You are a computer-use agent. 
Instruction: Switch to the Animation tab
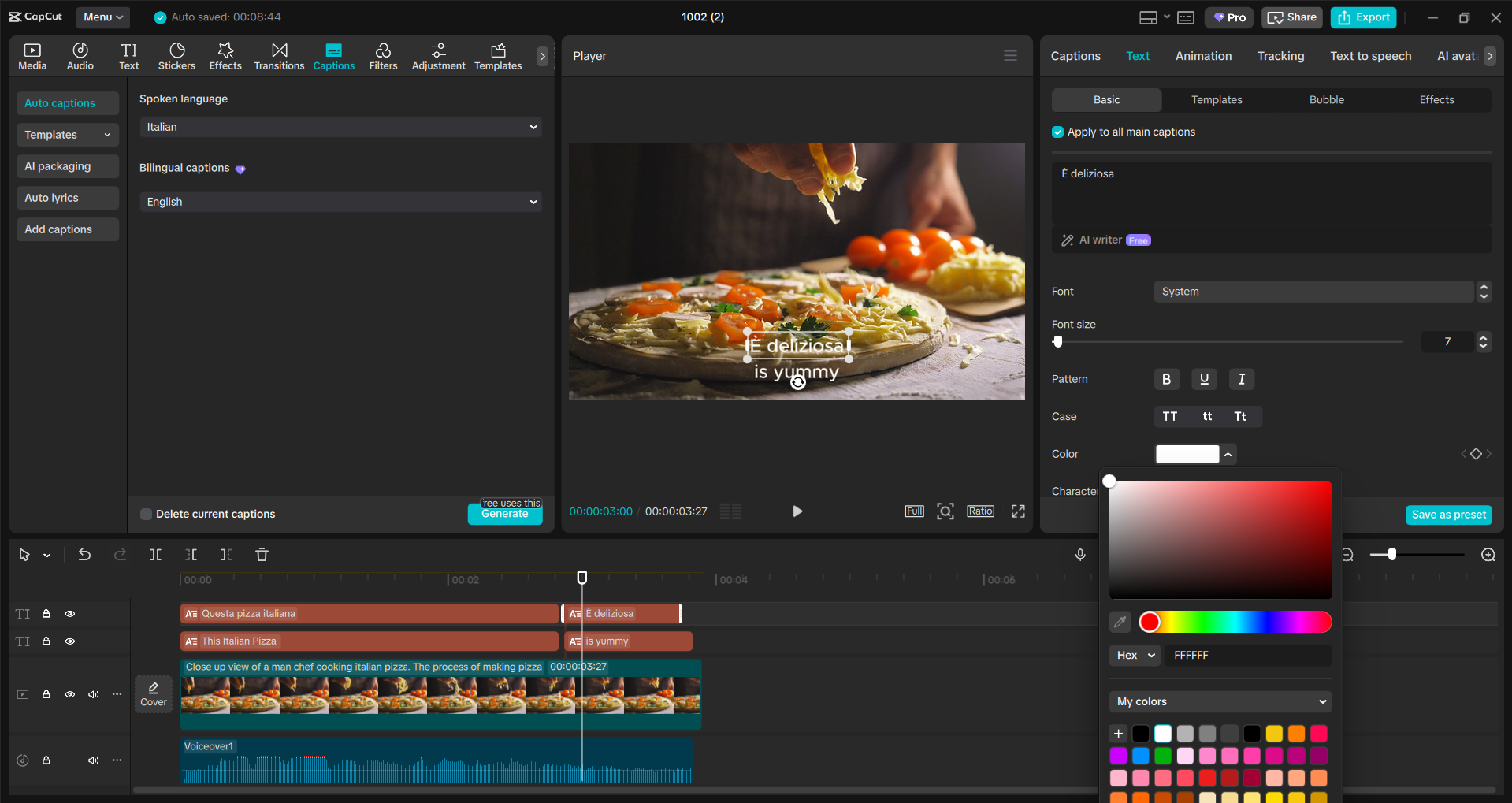coord(1203,55)
